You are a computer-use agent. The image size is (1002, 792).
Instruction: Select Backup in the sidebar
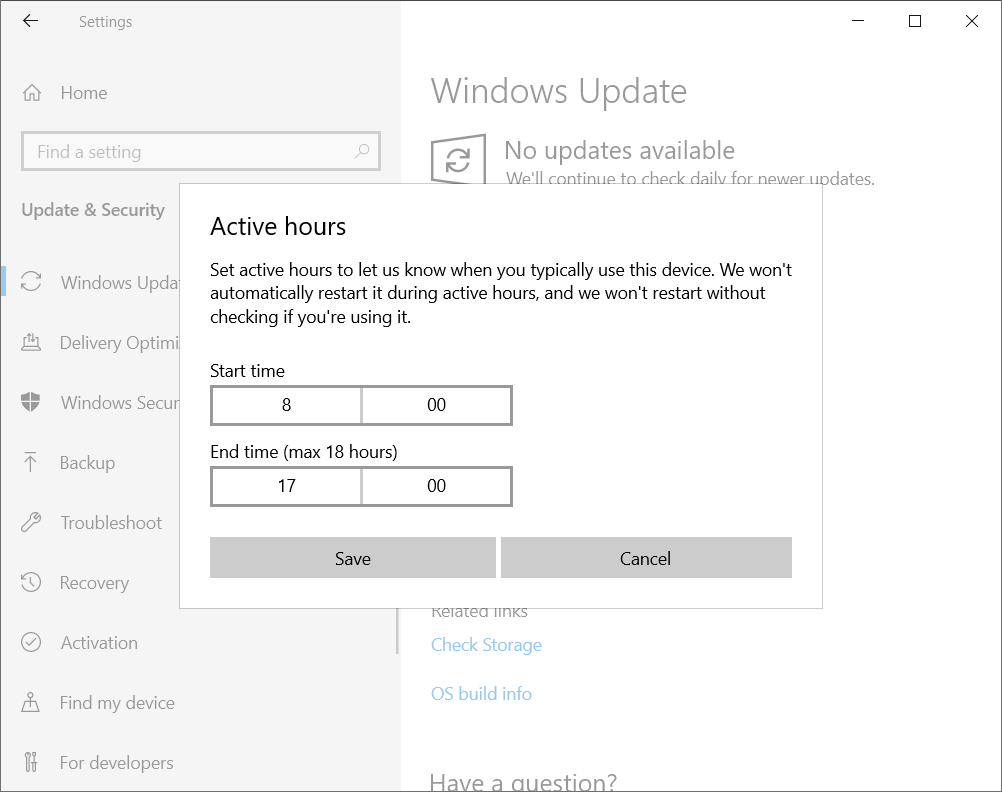click(x=88, y=462)
